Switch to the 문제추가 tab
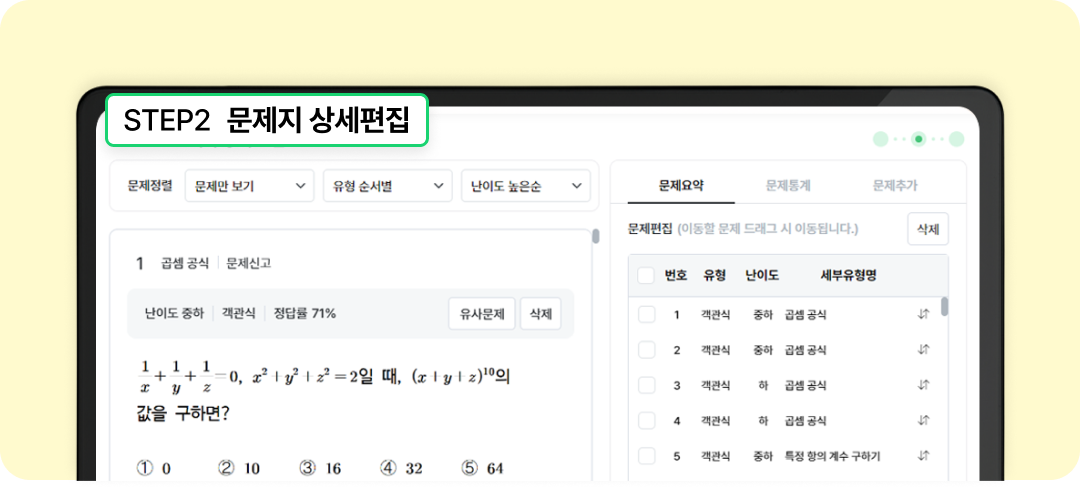The width and height of the screenshot is (1080, 490). [x=894, y=185]
